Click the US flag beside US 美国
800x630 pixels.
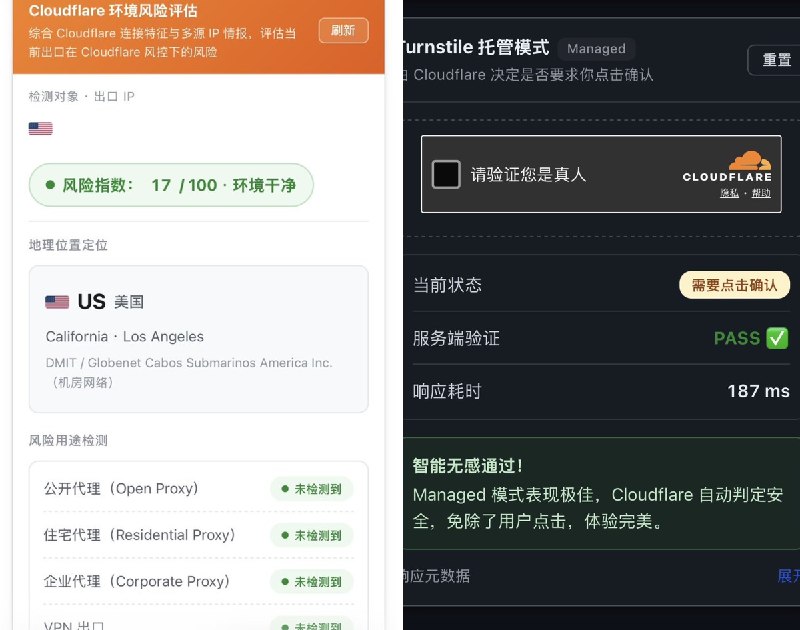click(57, 302)
